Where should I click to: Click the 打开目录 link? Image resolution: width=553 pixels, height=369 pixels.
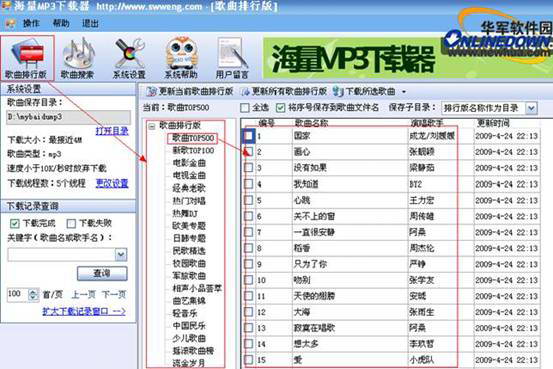(112, 131)
